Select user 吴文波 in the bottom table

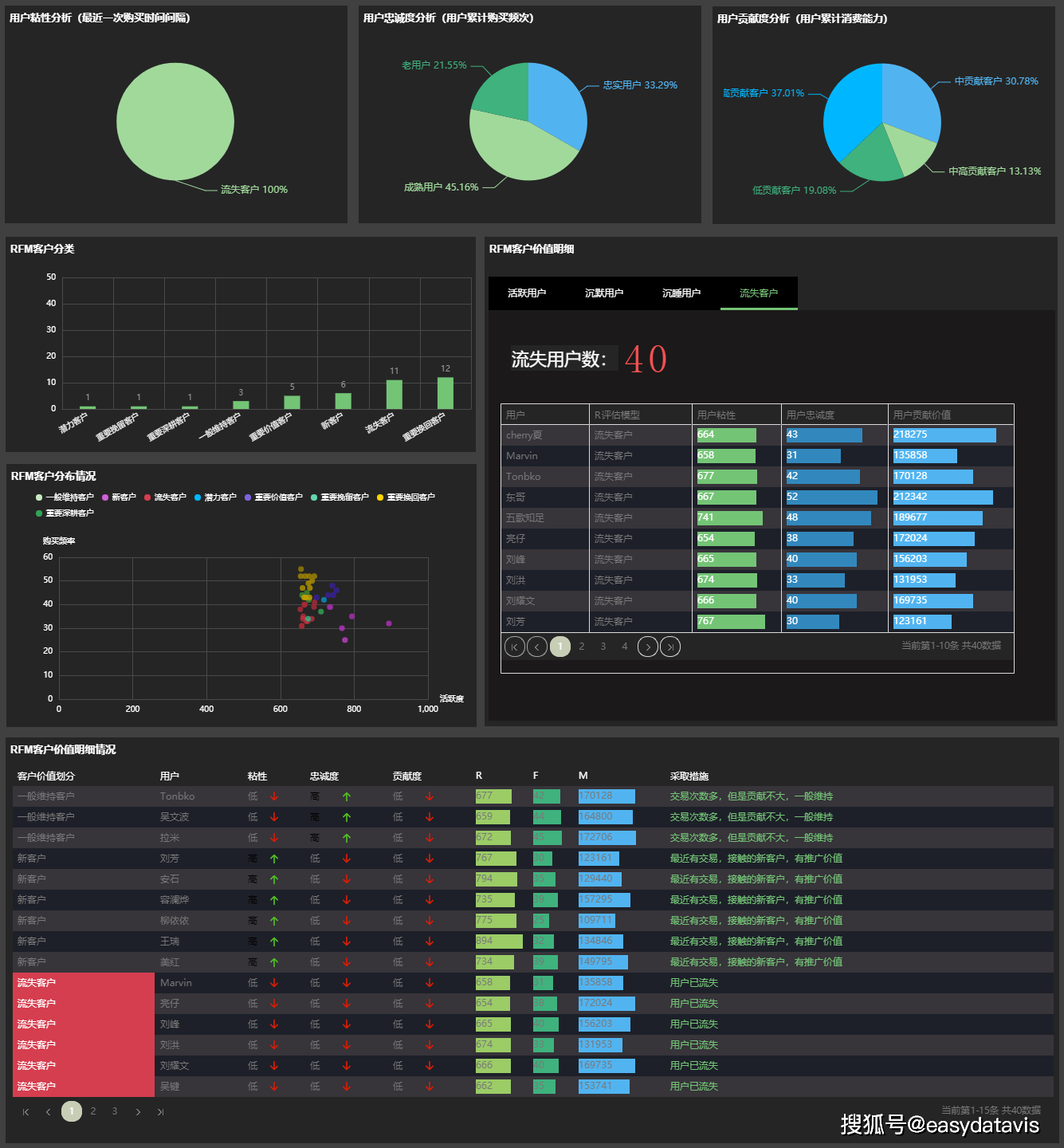pos(175,817)
